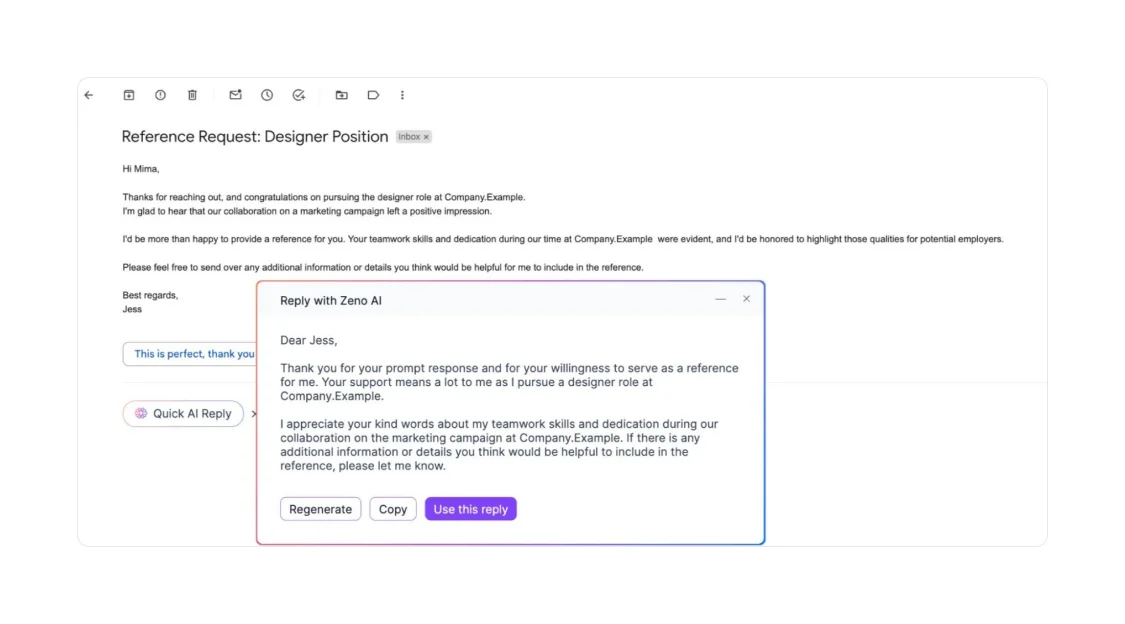Report this email as spam
Viewport: 1125px width, 624px height.
161,95
